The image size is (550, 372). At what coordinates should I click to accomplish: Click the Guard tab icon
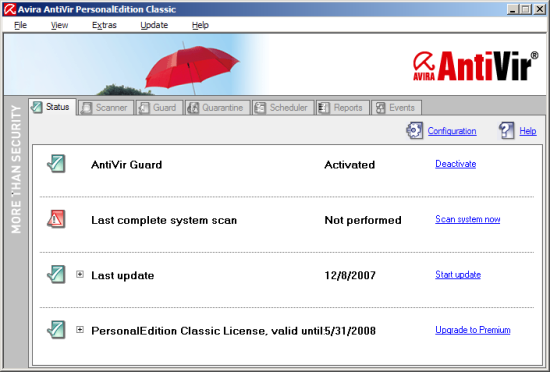[x=144, y=108]
